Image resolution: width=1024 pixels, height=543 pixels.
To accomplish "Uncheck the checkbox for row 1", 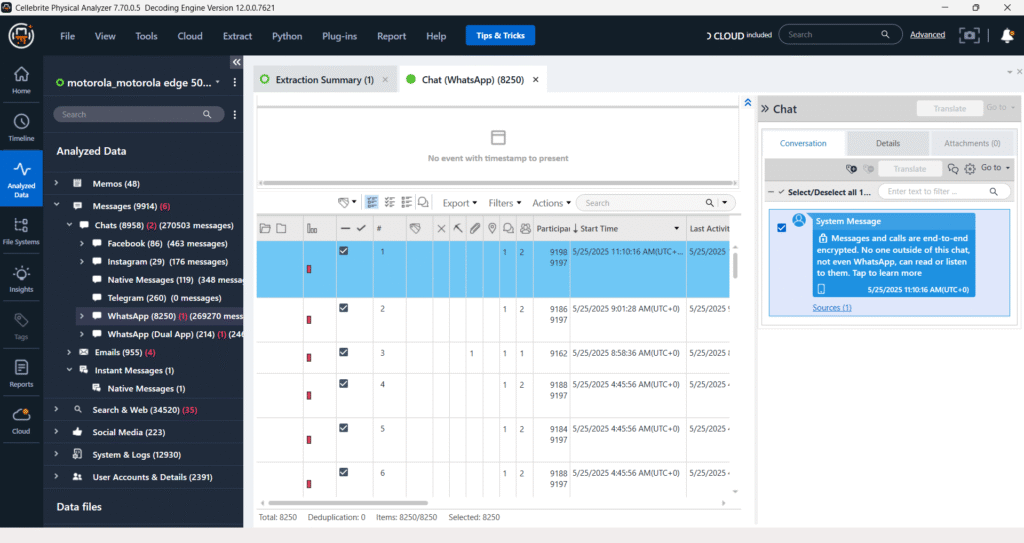I will coord(344,251).
